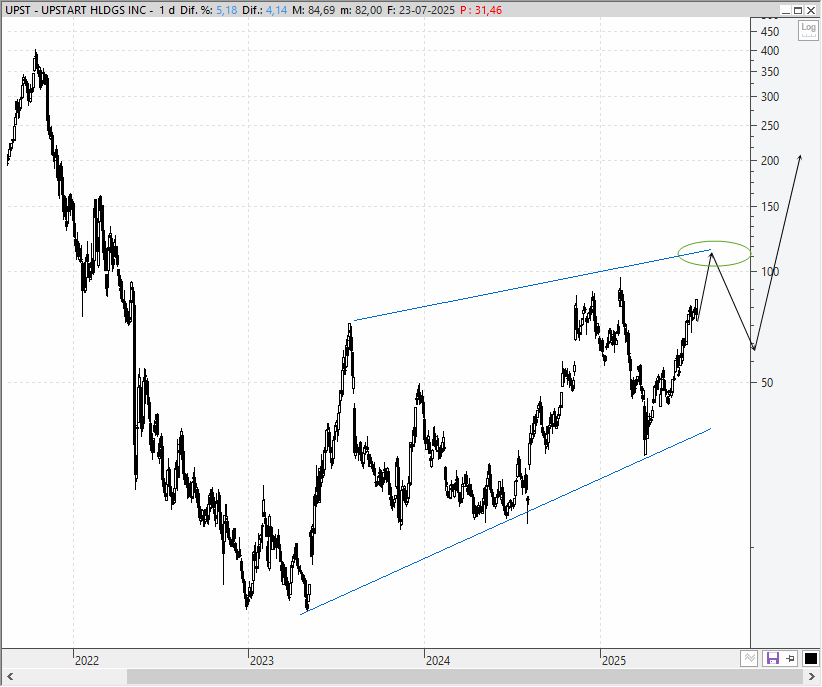Click the double-chevron collapse icon
The image size is (822, 687).
[749, 658]
